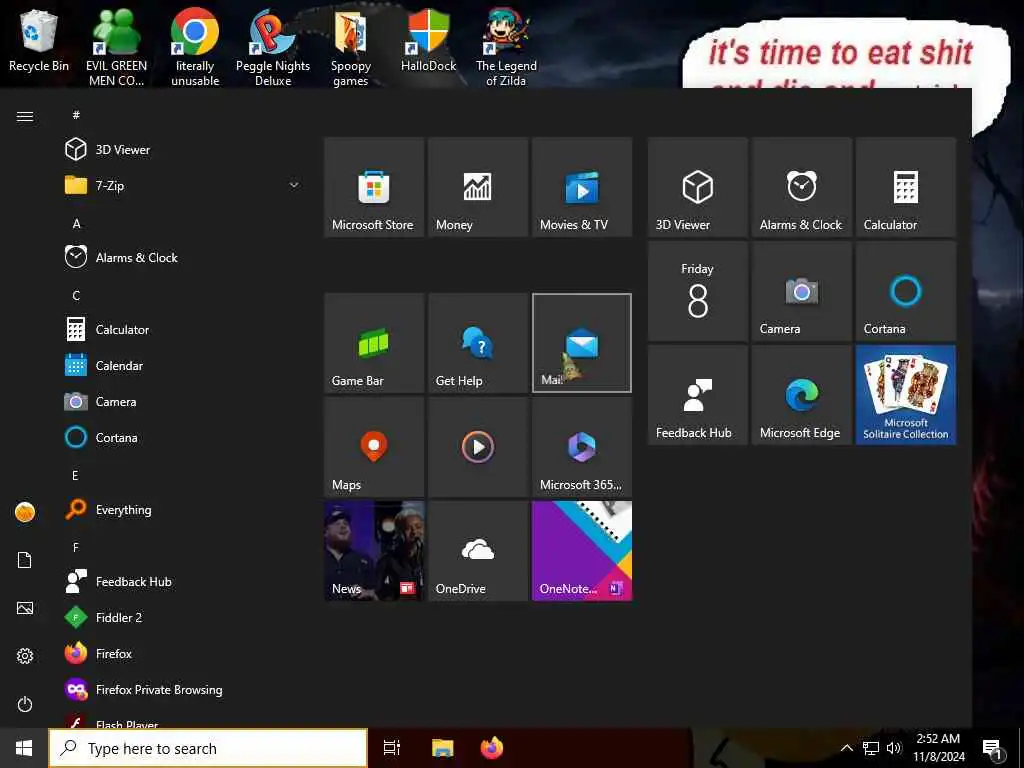The width and height of the screenshot is (1024, 768).
Task: Select the Spoopy games desktop folder
Action: click(x=351, y=47)
